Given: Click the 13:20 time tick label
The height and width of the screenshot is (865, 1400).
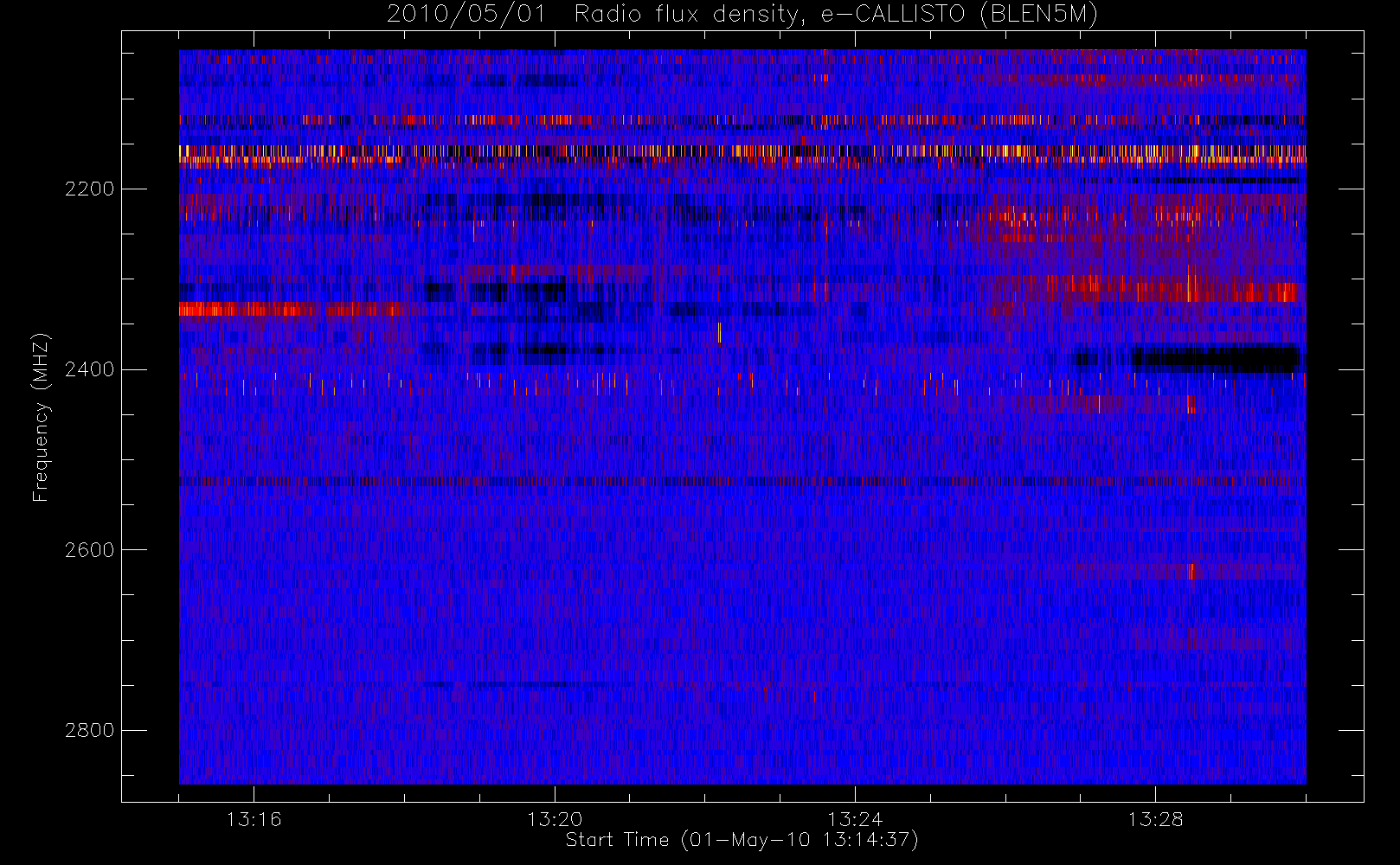Looking at the screenshot, I should 555,819.
